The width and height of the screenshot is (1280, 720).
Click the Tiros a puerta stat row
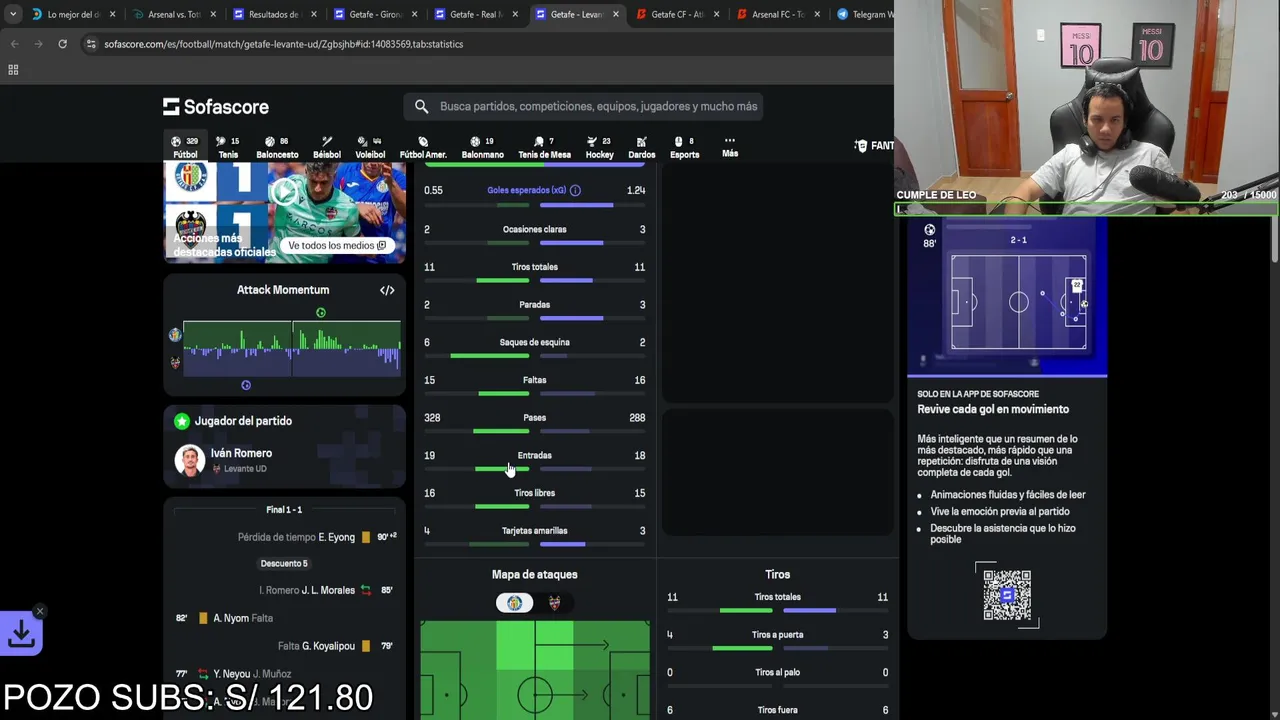tap(777, 639)
